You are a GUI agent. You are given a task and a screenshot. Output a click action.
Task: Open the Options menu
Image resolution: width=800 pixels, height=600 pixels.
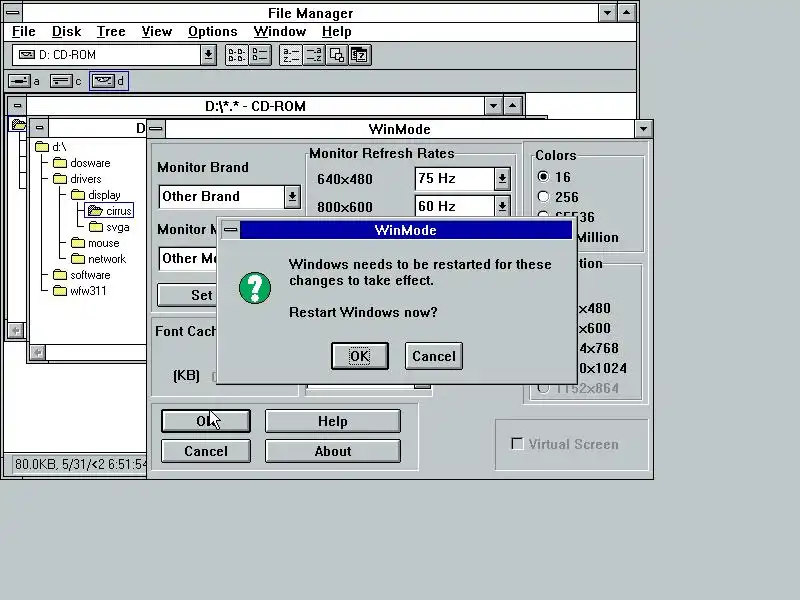pyautogui.click(x=213, y=32)
